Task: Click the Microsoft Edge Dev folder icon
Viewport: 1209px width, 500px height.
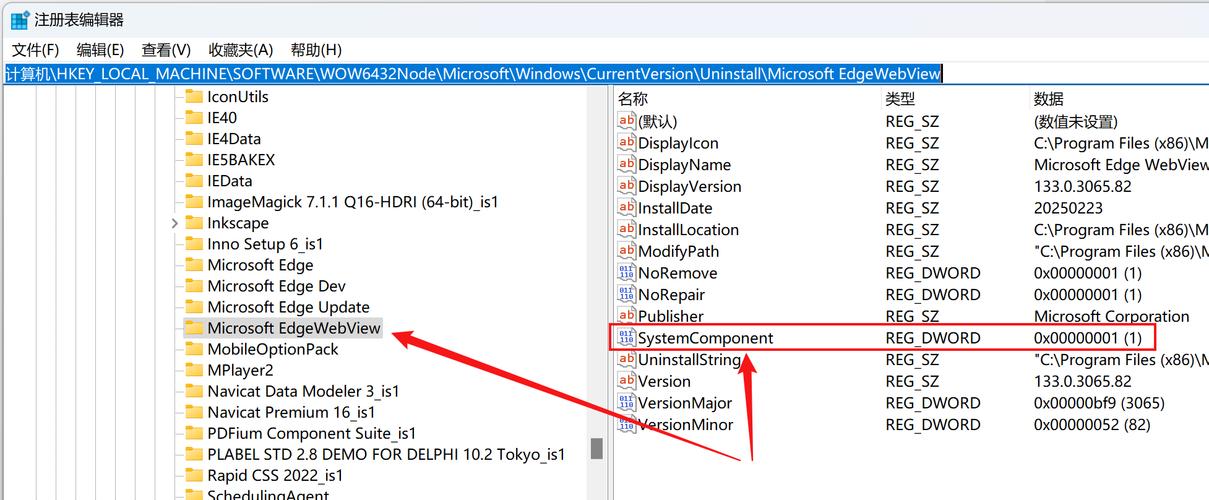Action: [x=194, y=286]
